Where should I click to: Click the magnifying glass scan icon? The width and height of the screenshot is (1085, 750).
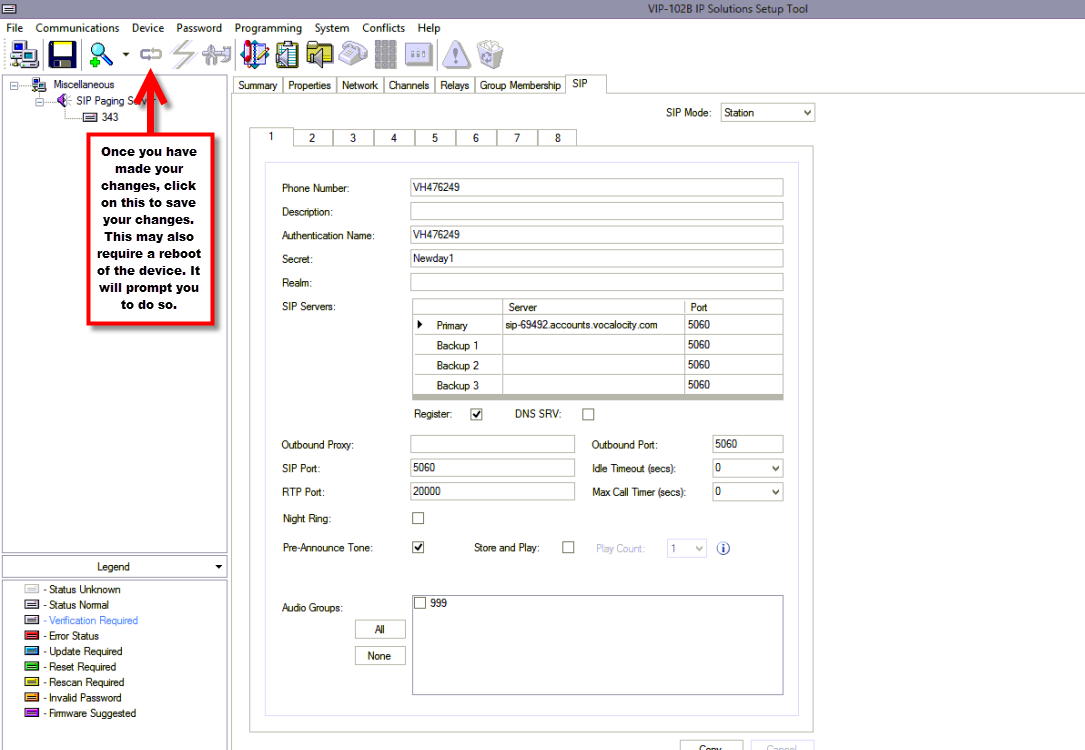click(x=101, y=54)
